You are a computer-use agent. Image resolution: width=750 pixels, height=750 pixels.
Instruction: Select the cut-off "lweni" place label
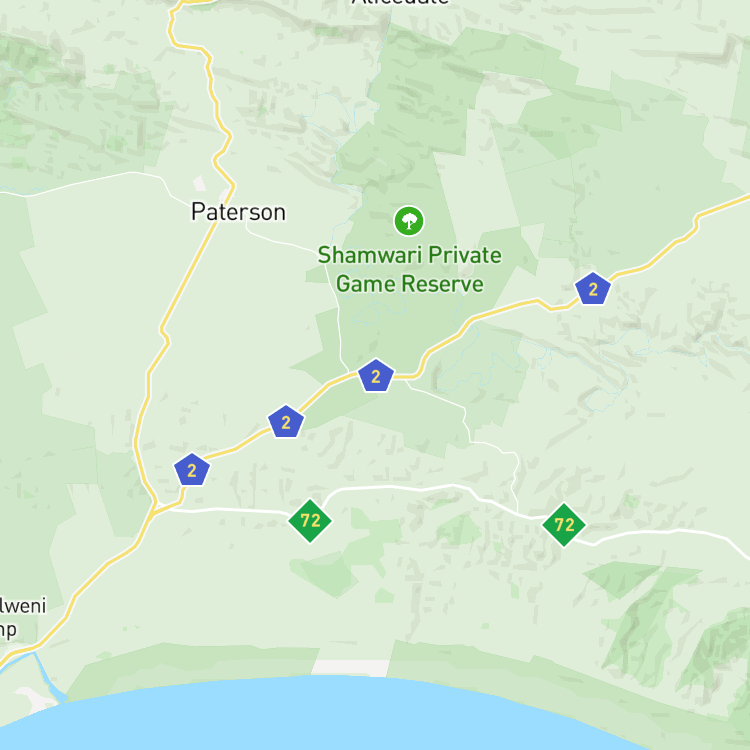23,606
